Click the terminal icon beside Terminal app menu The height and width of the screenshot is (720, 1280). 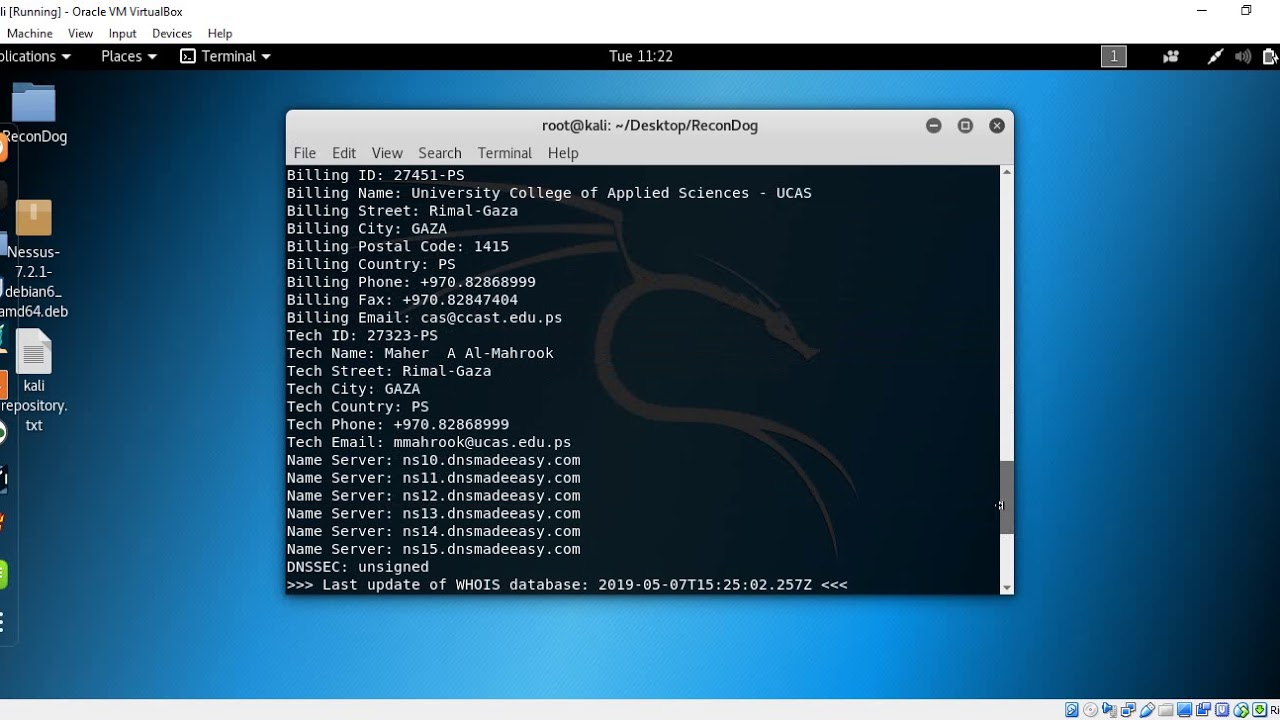coord(187,57)
